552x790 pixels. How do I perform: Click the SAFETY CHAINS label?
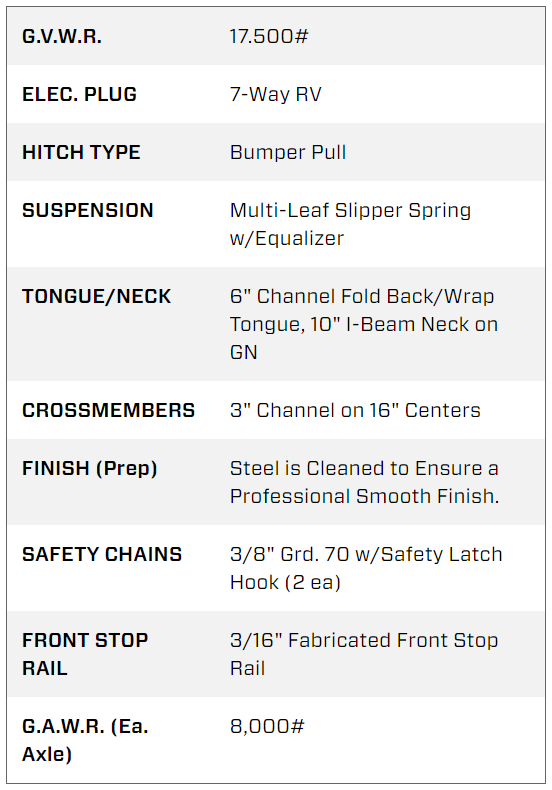102,554
